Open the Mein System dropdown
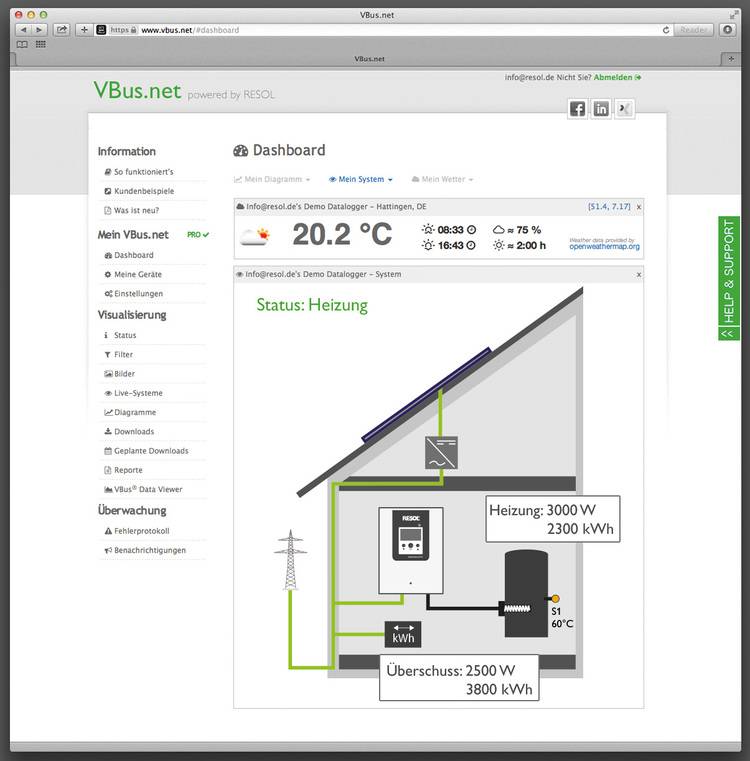The image size is (750, 761). (x=361, y=180)
